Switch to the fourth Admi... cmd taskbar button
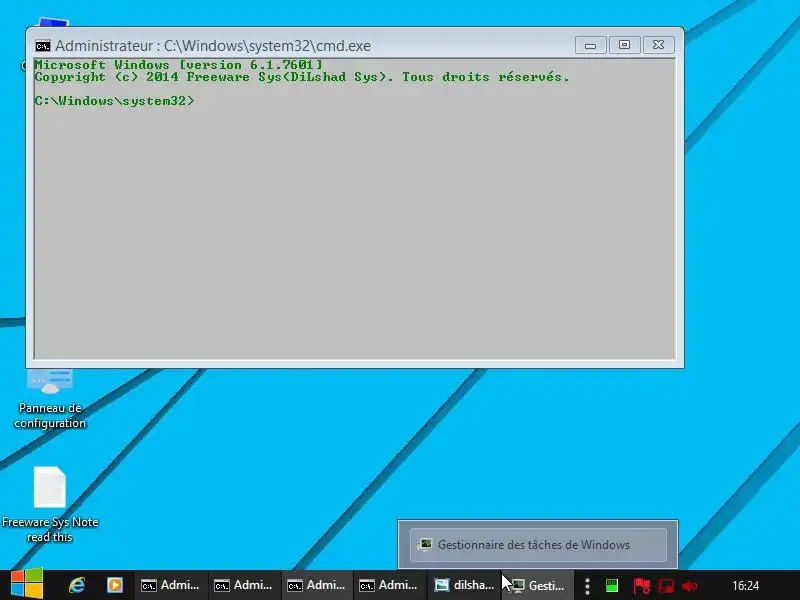This screenshot has height=600, width=800. (389, 585)
